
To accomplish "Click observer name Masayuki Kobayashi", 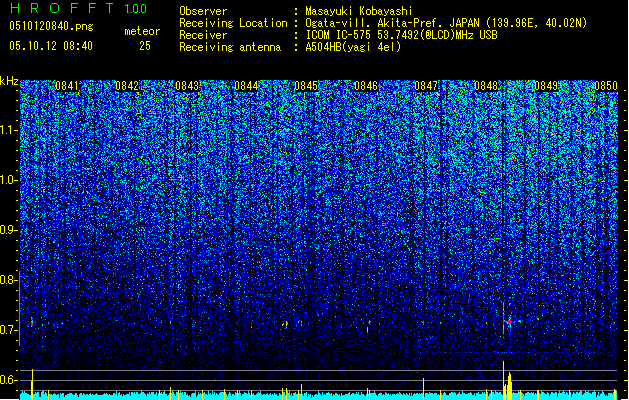I will pyautogui.click(x=359, y=11).
